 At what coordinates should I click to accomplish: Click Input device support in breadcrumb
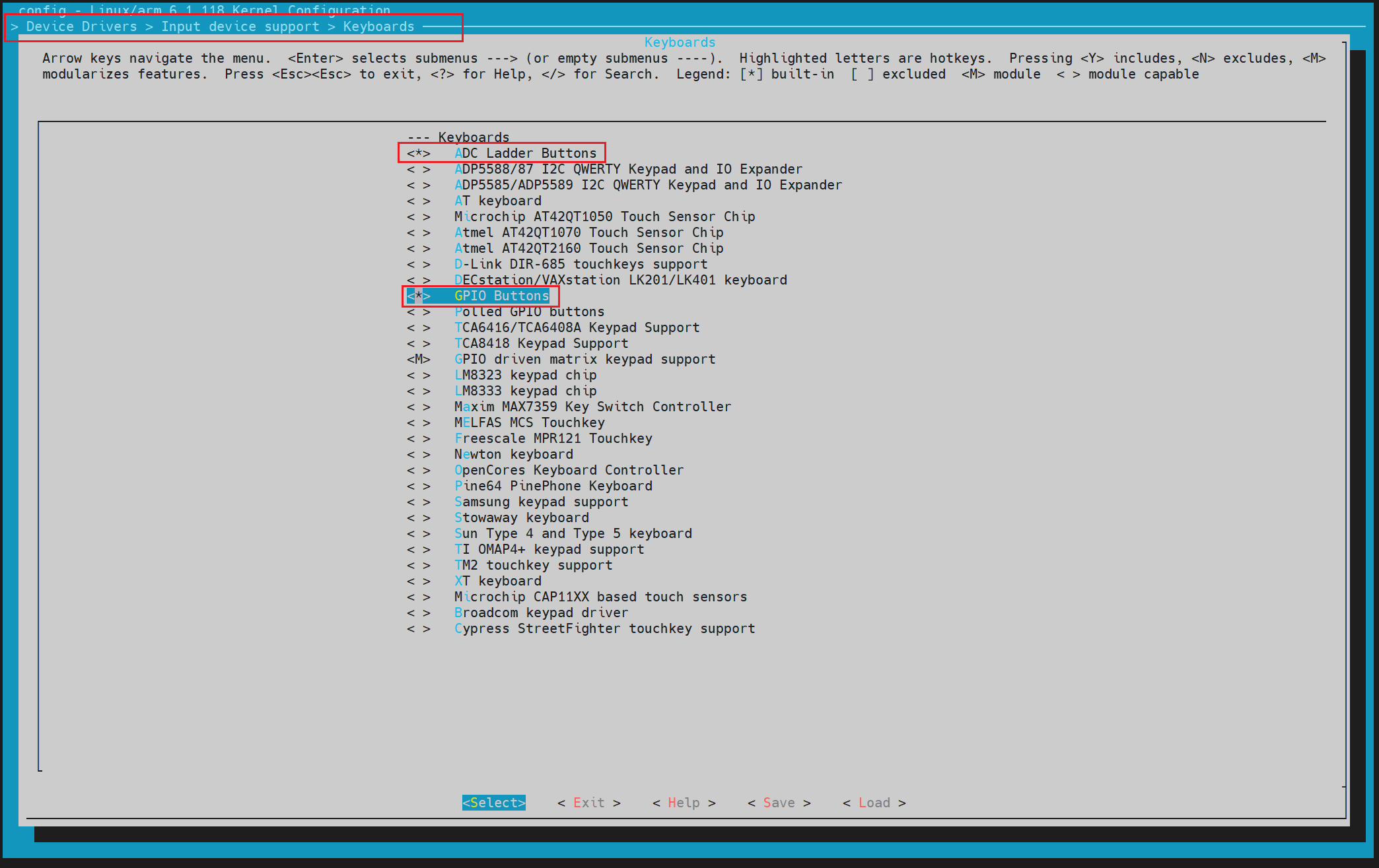240,26
